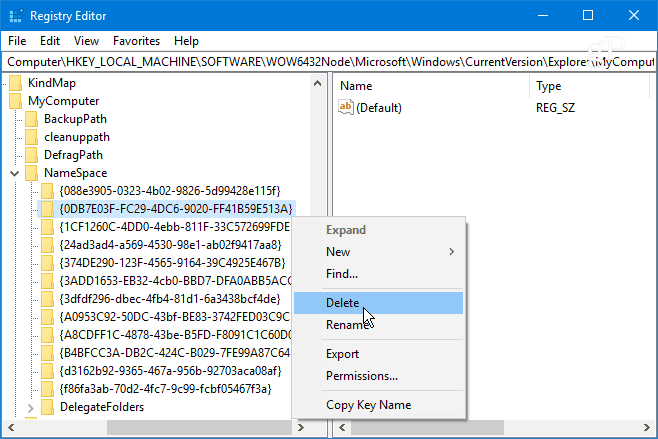
Task: Click folder icon of {B4BFCC3A-DB2C-424C key
Action: 47,353
